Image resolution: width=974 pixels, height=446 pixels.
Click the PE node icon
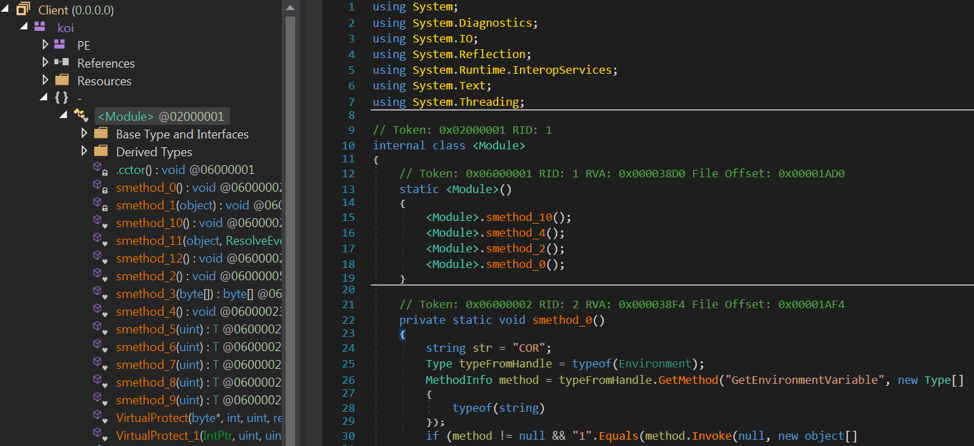(60, 45)
